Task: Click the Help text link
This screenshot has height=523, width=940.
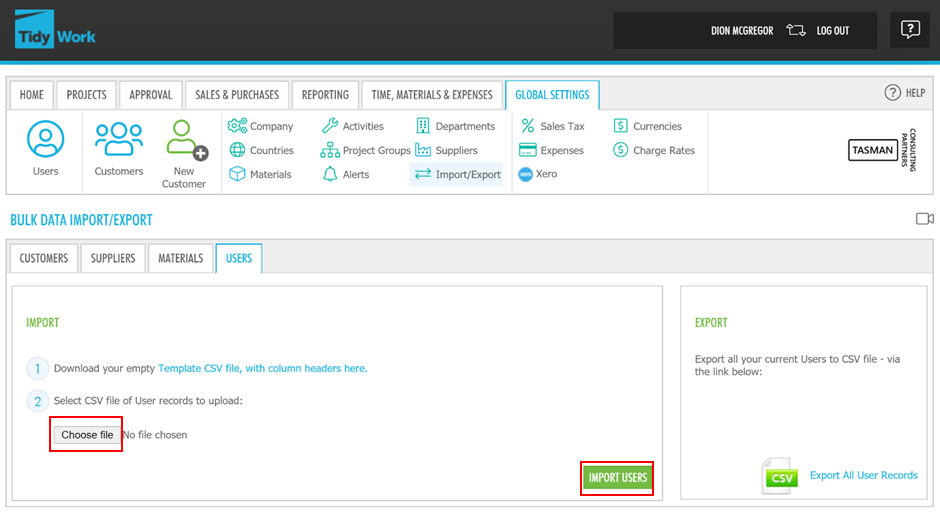Action: (915, 93)
